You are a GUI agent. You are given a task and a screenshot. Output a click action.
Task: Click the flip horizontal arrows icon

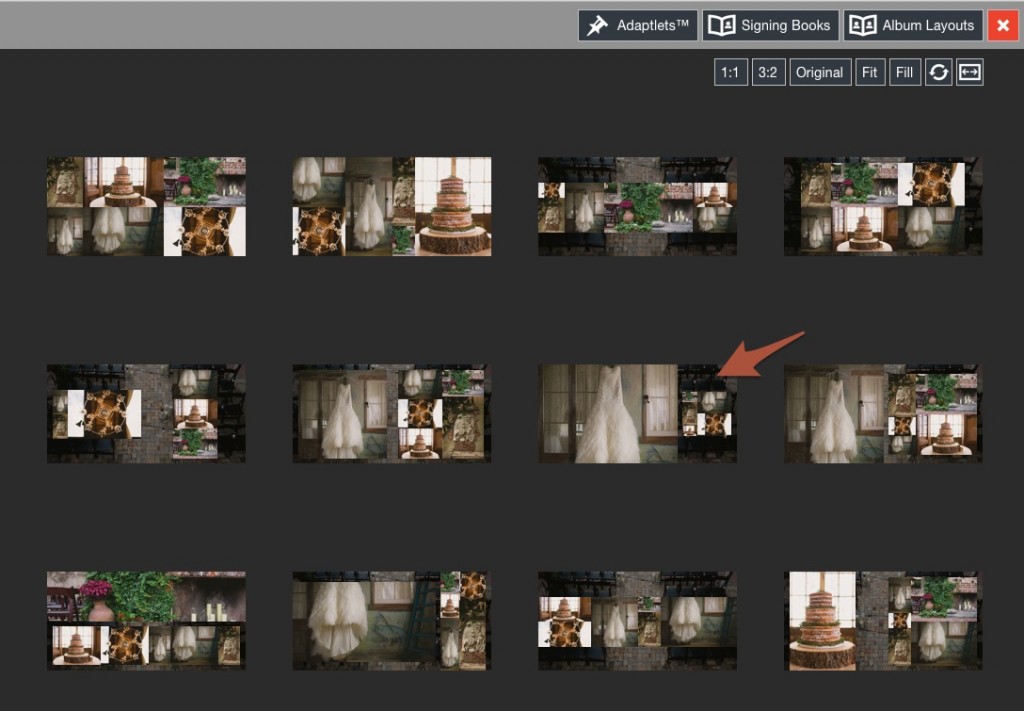click(970, 72)
